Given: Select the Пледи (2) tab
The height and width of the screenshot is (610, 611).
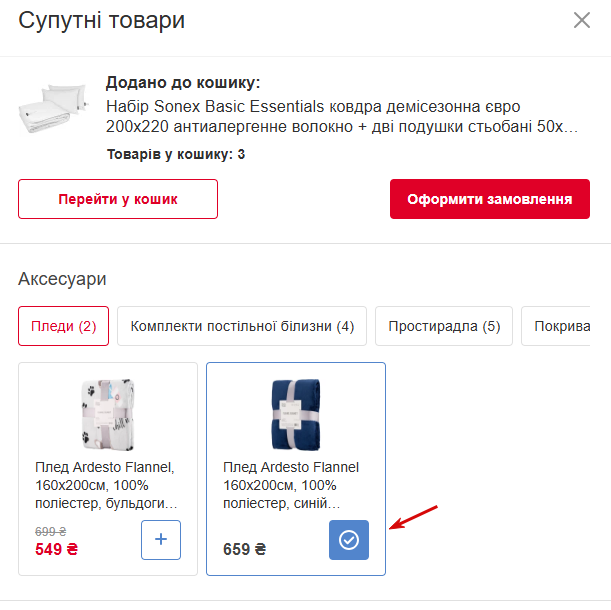Looking at the screenshot, I should (x=64, y=326).
